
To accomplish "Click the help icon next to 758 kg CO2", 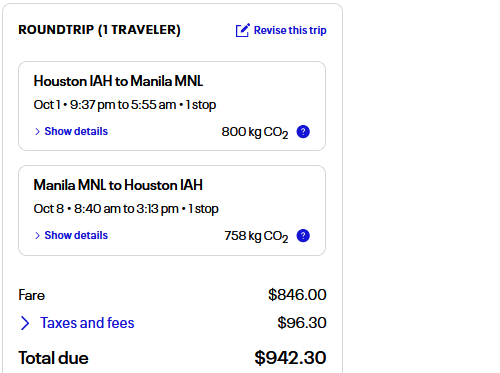I will coord(303,236).
